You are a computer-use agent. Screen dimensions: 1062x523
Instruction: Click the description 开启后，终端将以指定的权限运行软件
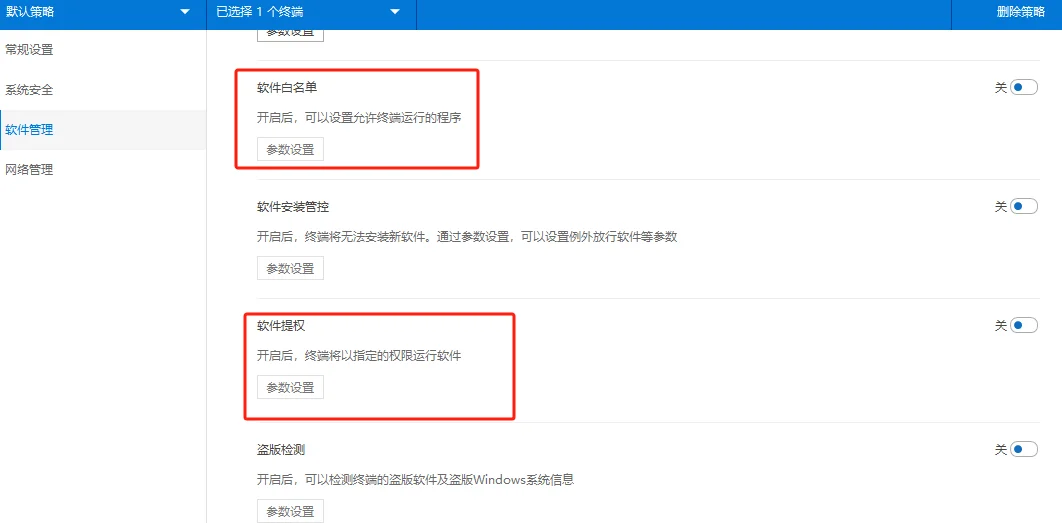click(x=359, y=355)
